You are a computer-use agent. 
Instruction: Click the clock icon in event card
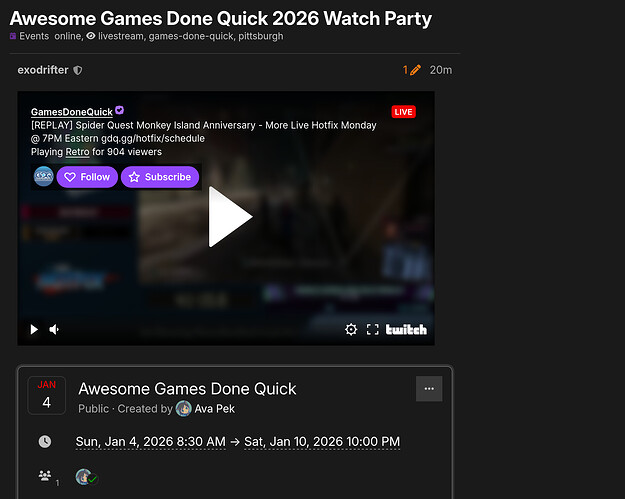click(45, 441)
